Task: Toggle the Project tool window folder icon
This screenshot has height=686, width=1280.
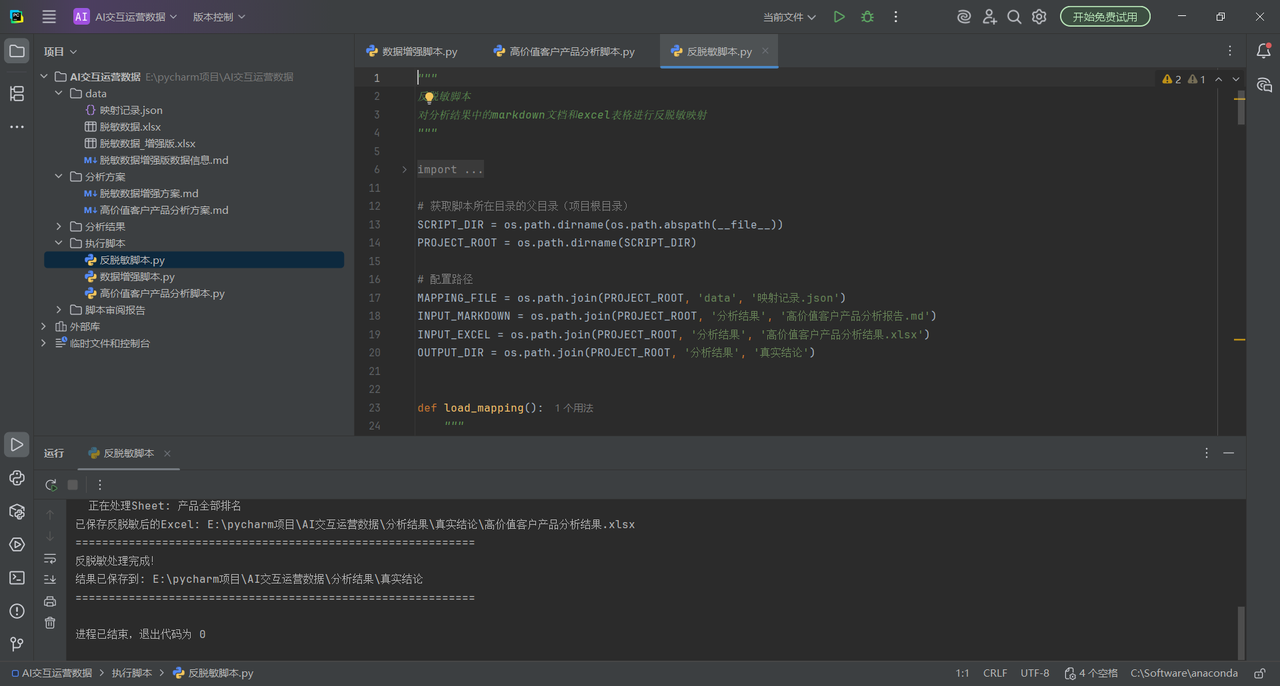Action: click(17, 51)
